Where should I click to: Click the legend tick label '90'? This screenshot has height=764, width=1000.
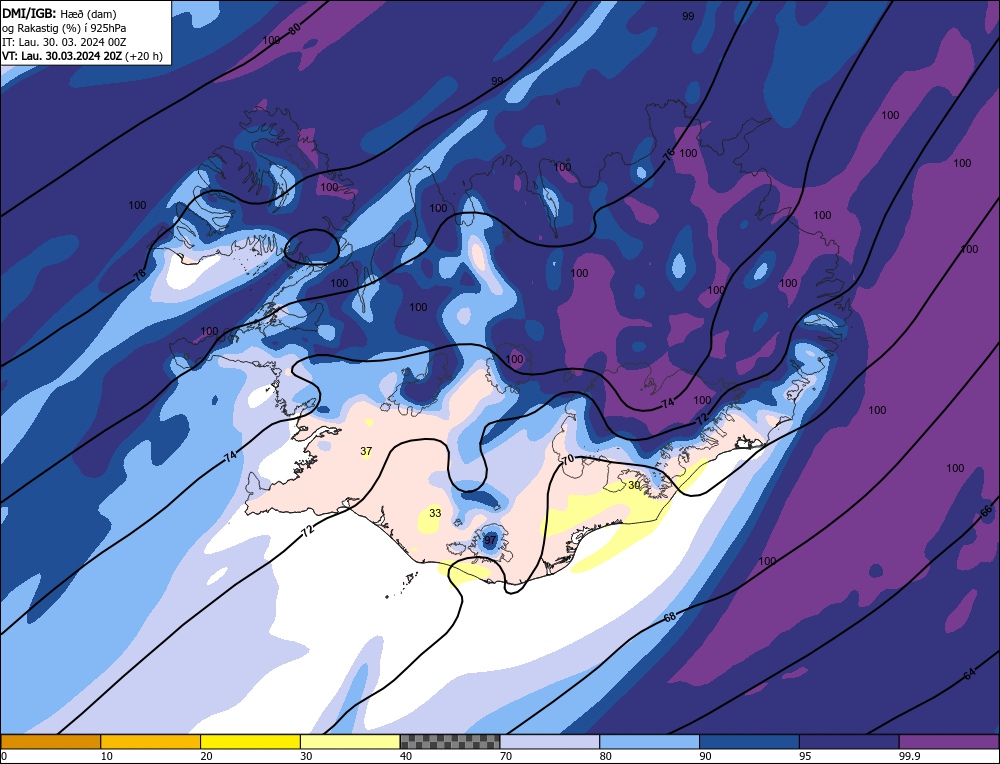pos(705,756)
